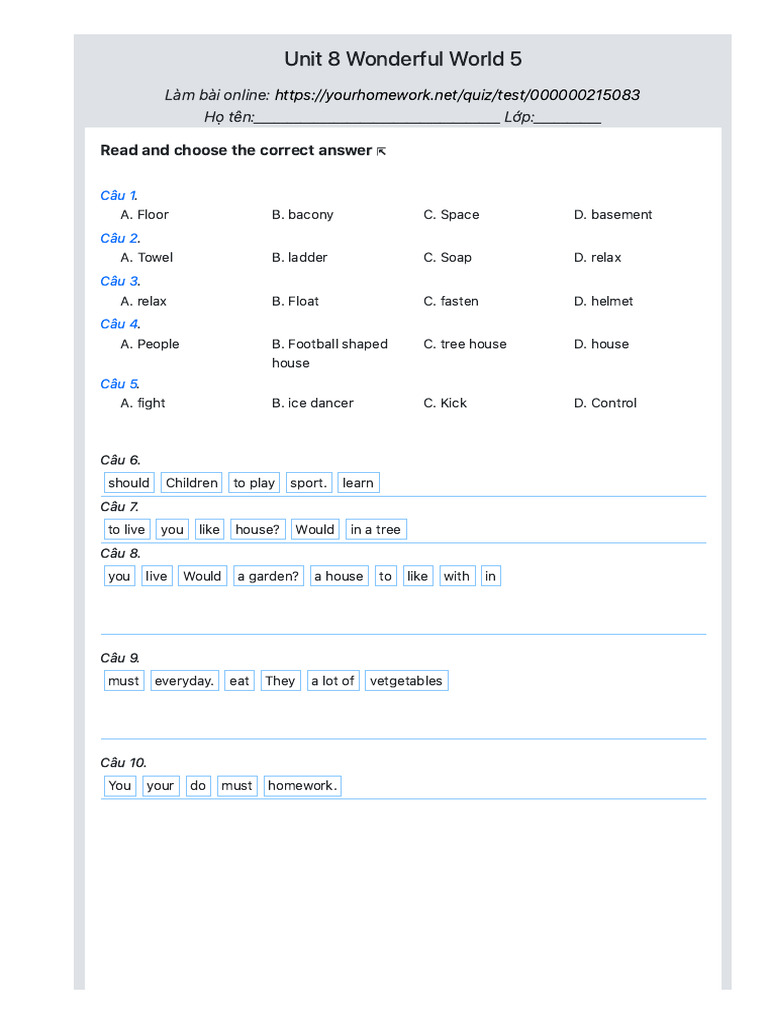Image resolution: width=768 pixels, height=1024 pixels.
Task: Pick the 'homework.' word tile in Câu 10
Action: tap(302, 786)
